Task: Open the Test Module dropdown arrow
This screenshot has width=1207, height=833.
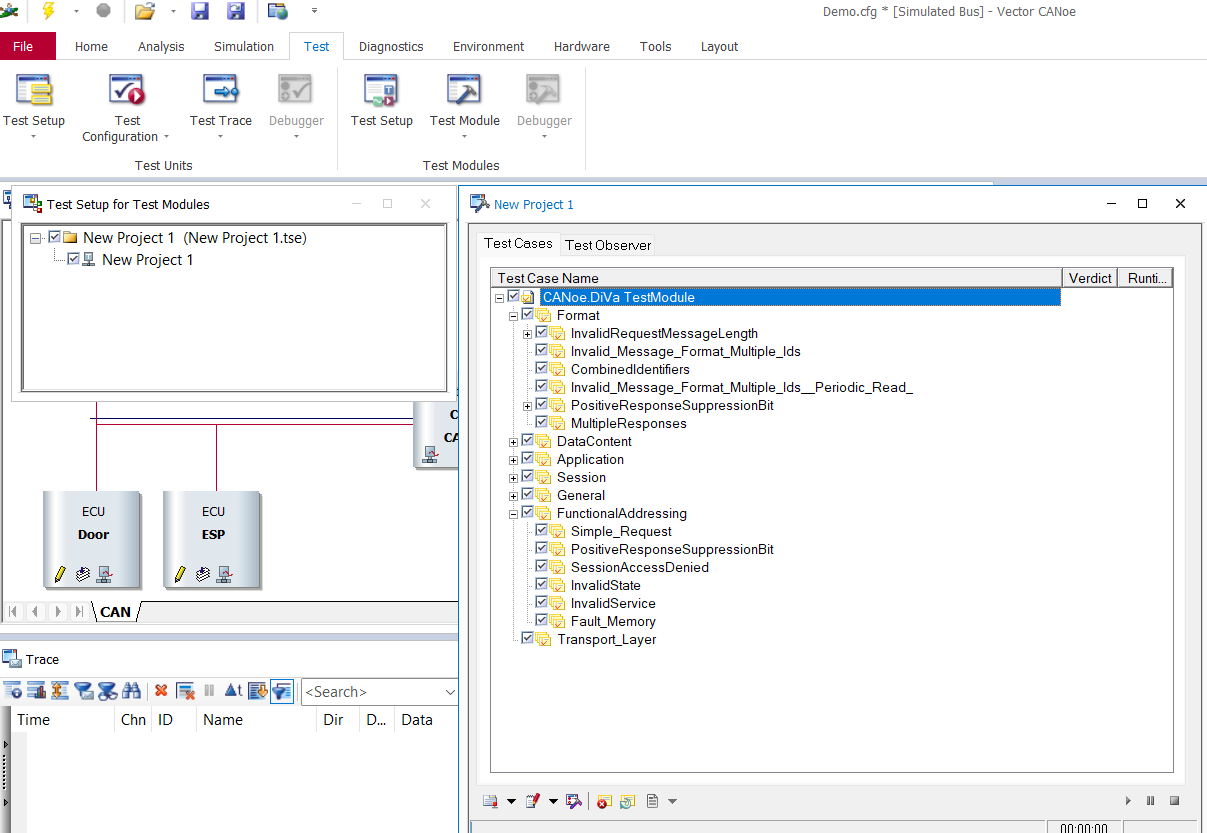Action: click(465, 136)
